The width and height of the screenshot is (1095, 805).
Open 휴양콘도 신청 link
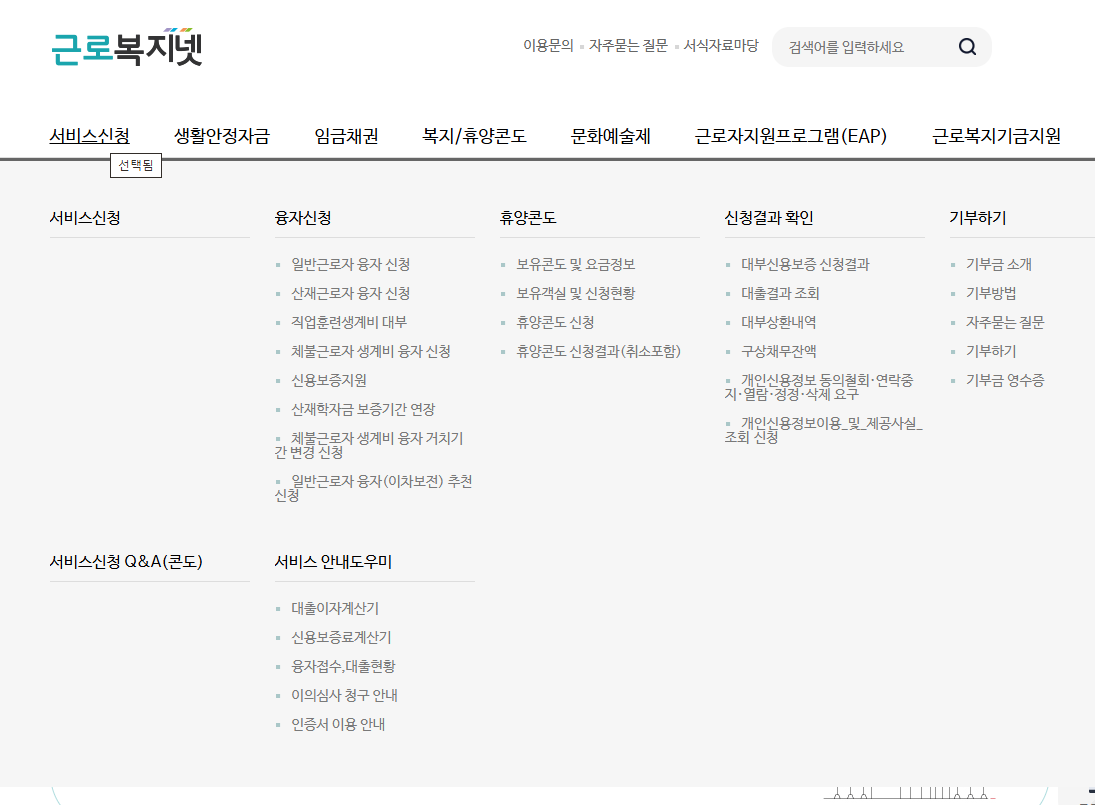555,322
